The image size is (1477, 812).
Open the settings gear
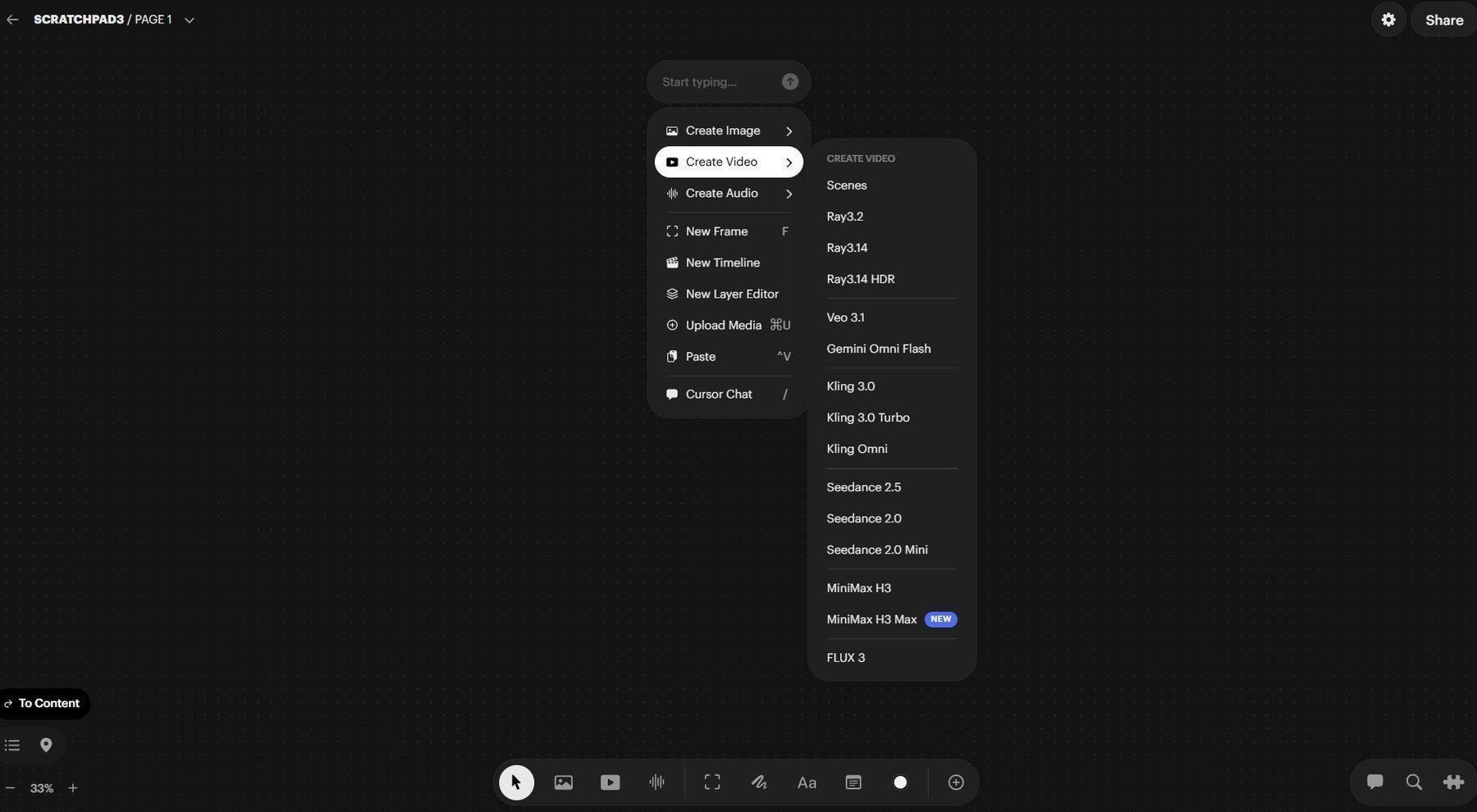click(1388, 20)
